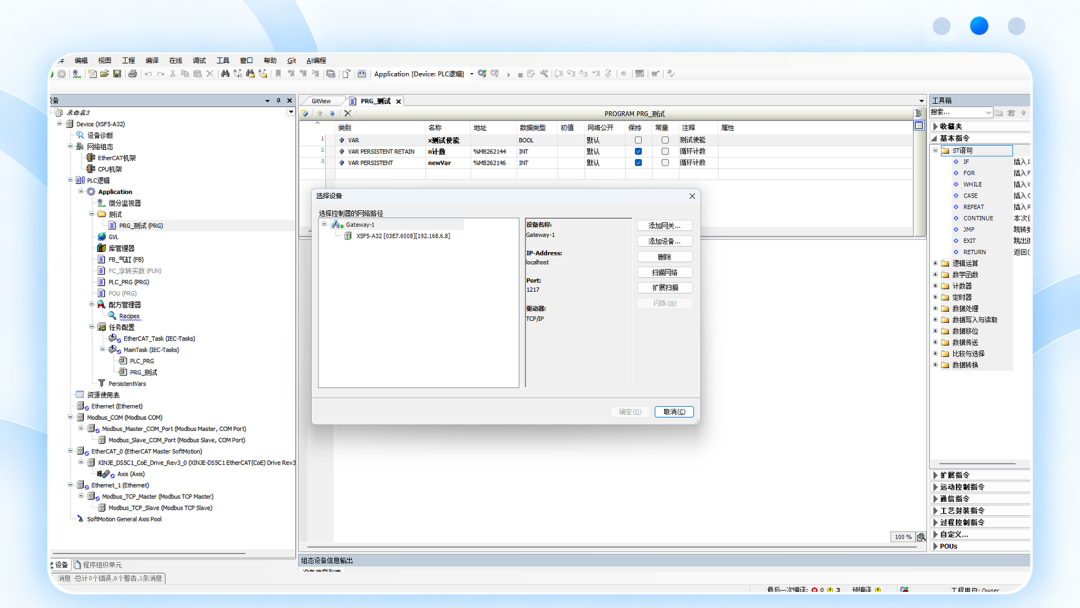
Task: Click the Stop square icon in toolbar
Action: (520, 74)
